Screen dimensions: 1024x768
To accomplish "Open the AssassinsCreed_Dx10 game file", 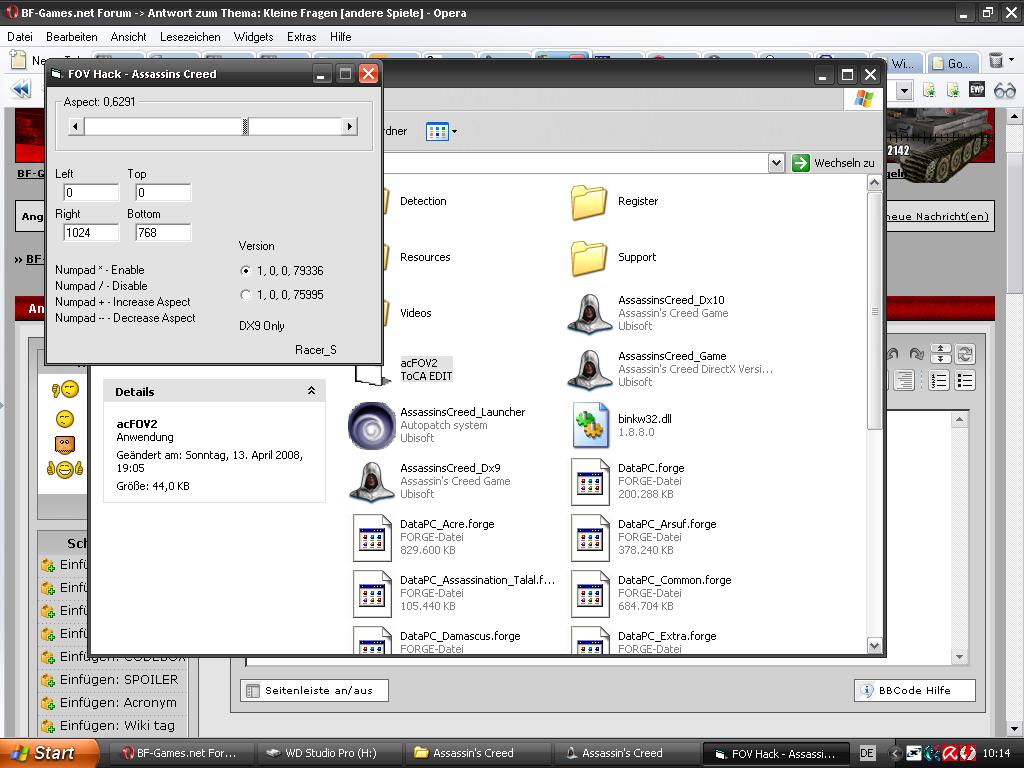I will point(589,313).
